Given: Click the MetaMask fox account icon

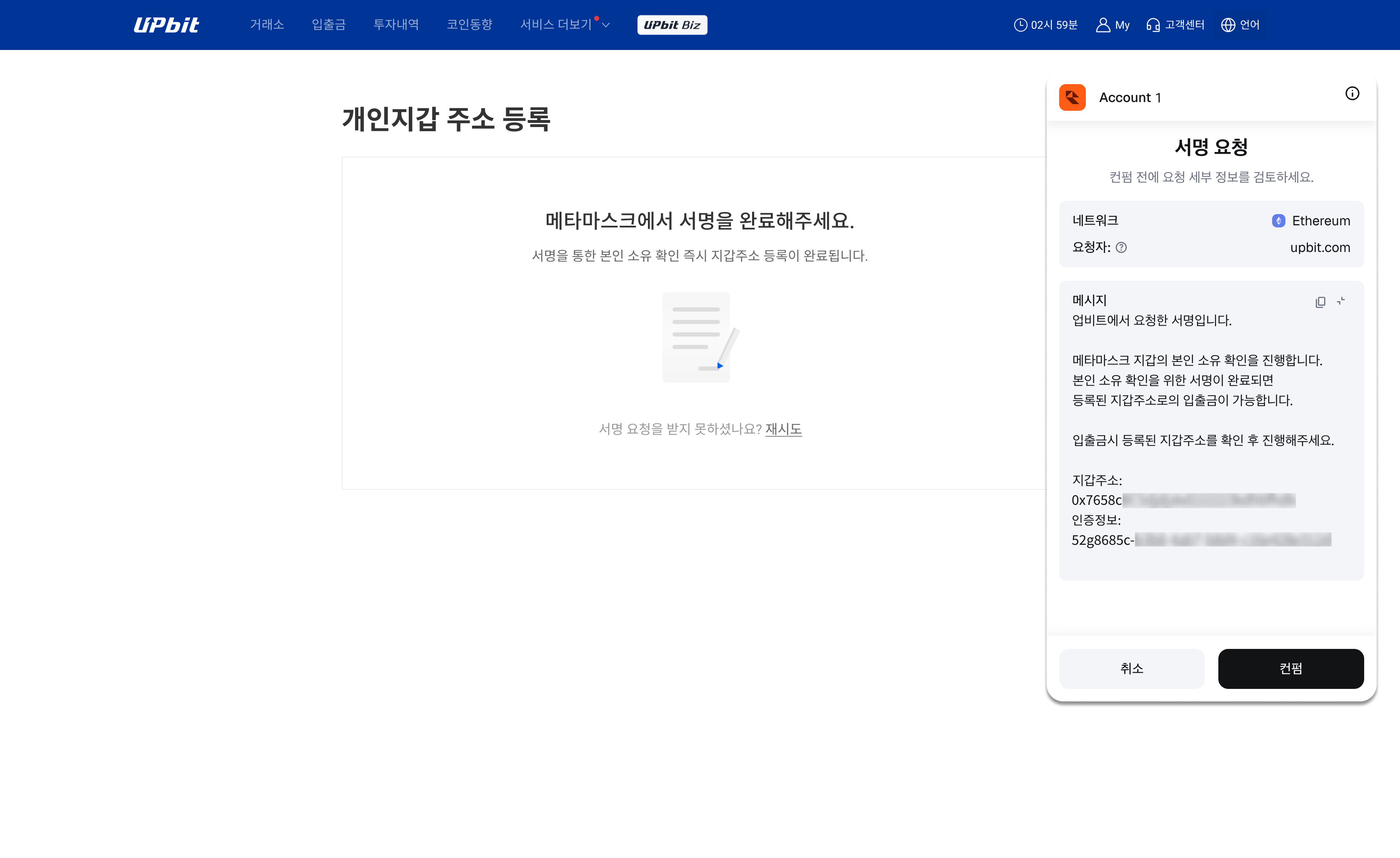Looking at the screenshot, I should coord(1072,97).
